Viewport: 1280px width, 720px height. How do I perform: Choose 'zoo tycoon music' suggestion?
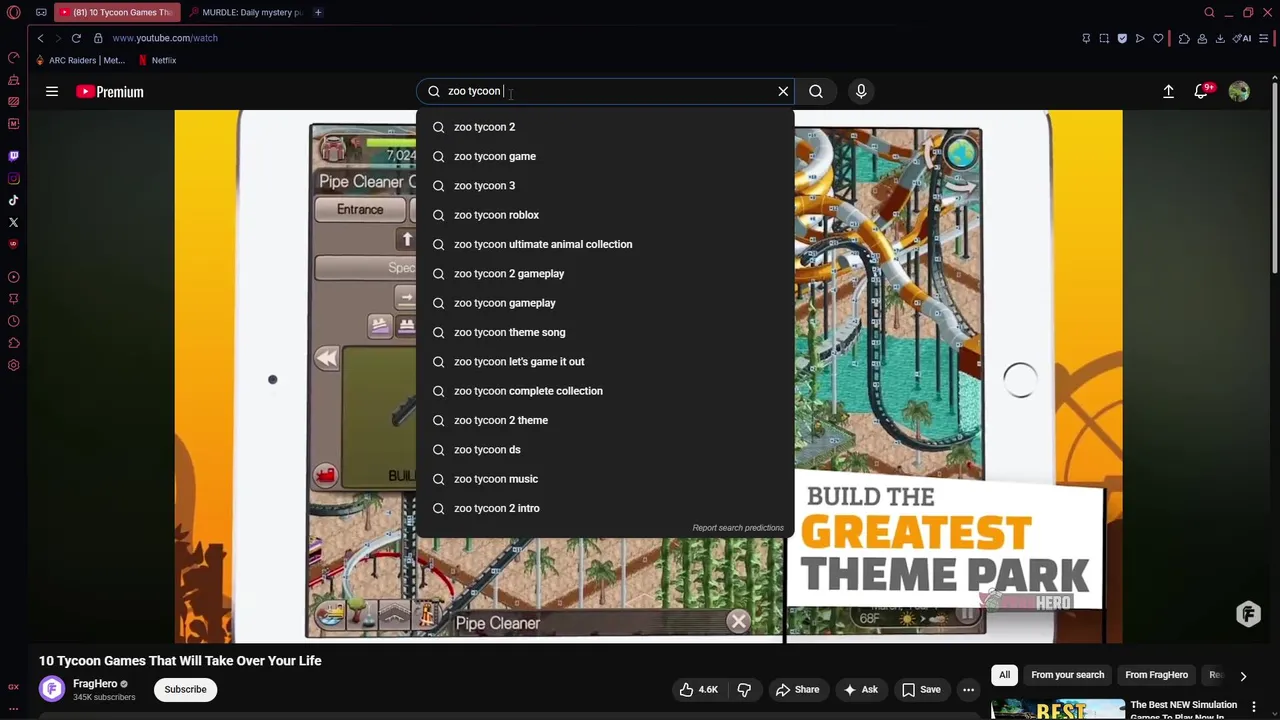(605, 479)
